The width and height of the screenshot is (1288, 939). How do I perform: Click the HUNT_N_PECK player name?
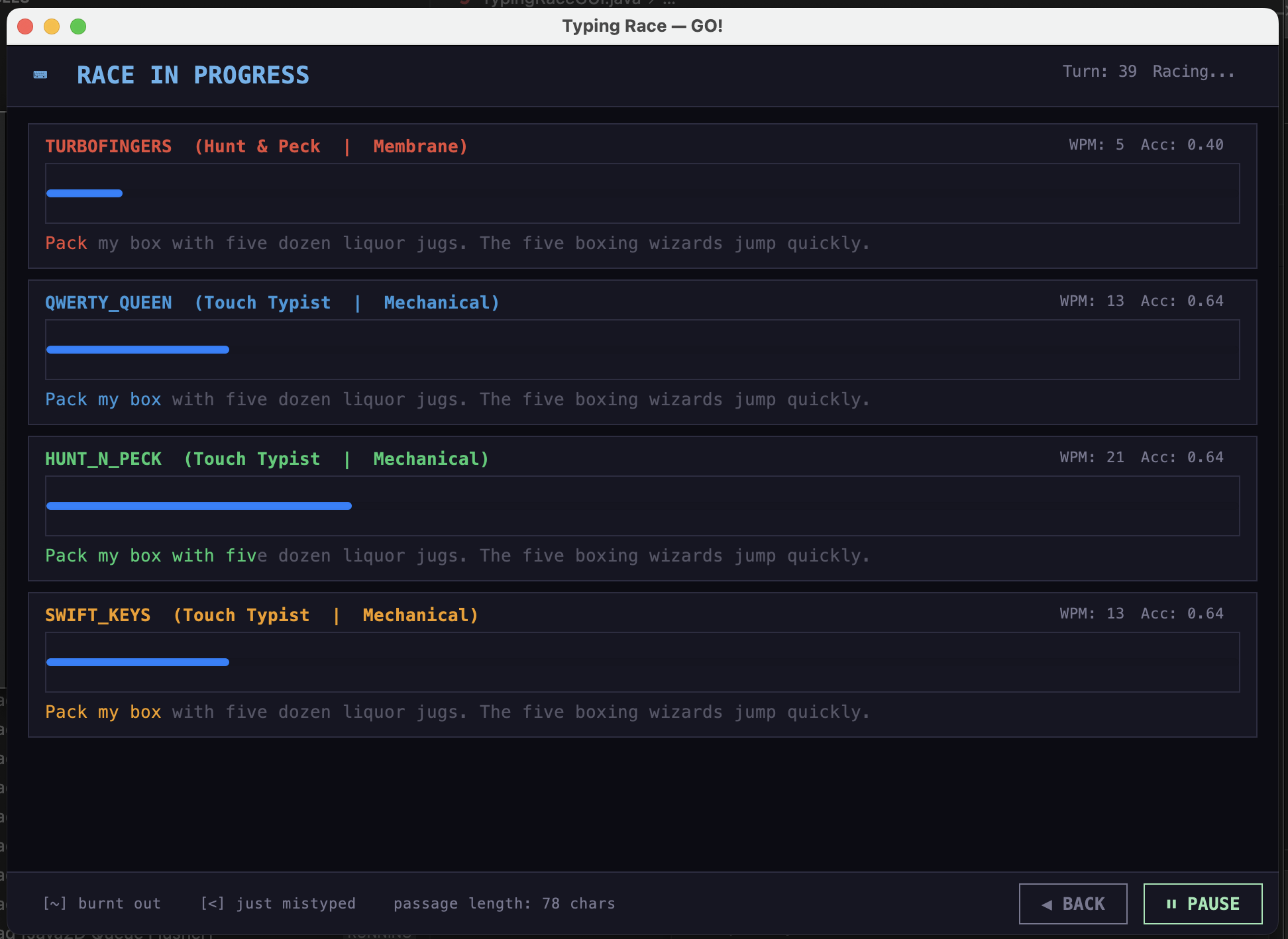(103, 459)
